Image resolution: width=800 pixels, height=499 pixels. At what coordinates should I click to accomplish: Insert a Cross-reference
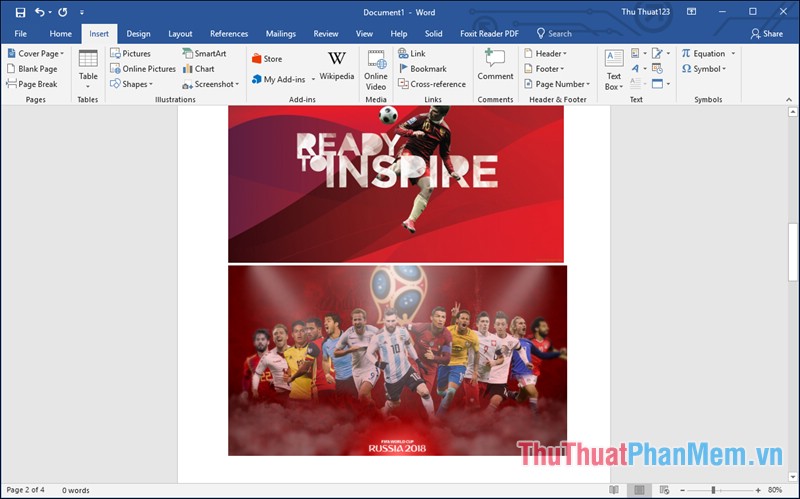pos(432,84)
